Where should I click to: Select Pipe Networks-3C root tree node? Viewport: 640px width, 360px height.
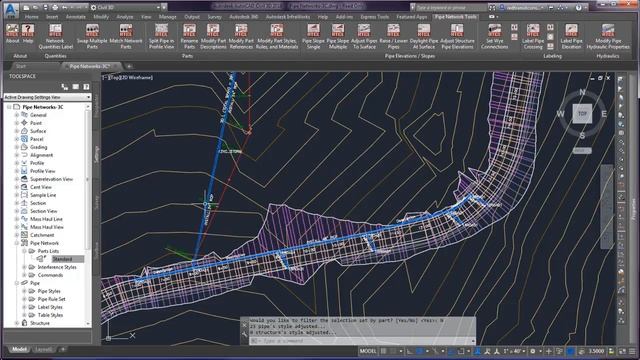43,107
